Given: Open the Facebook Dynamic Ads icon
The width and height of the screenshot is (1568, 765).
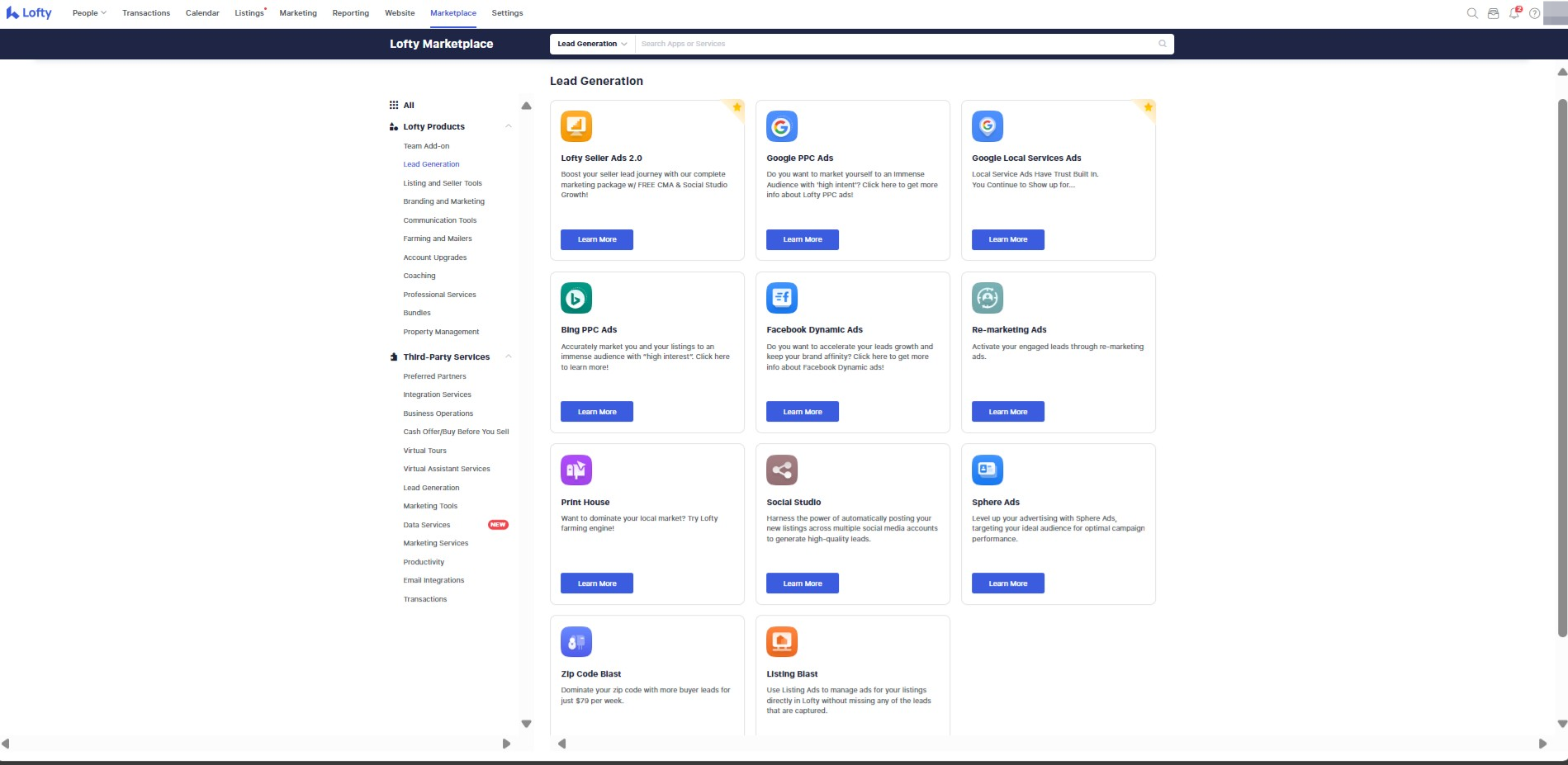Looking at the screenshot, I should pos(781,298).
